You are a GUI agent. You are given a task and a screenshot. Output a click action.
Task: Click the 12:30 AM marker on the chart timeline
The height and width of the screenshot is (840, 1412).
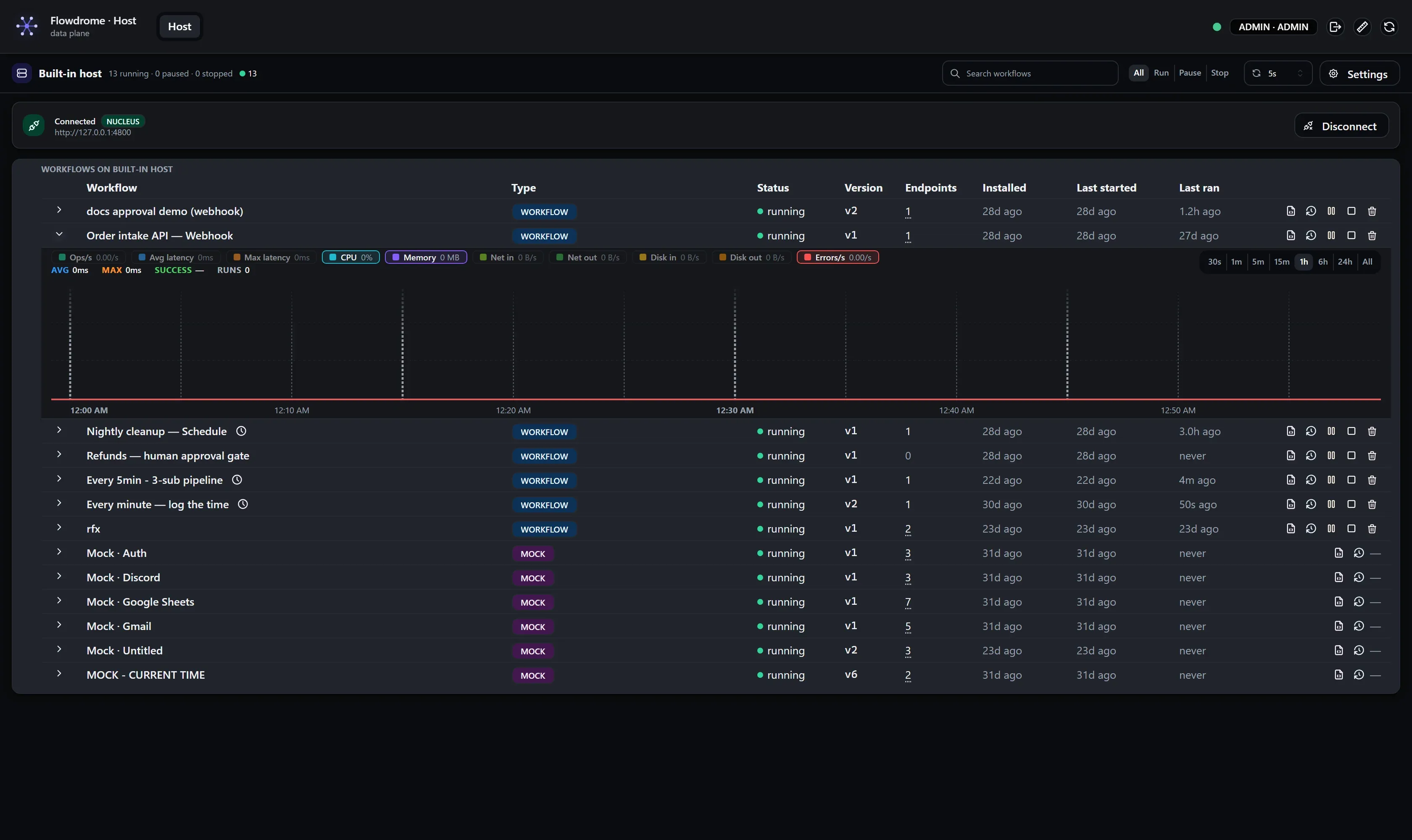[735, 410]
